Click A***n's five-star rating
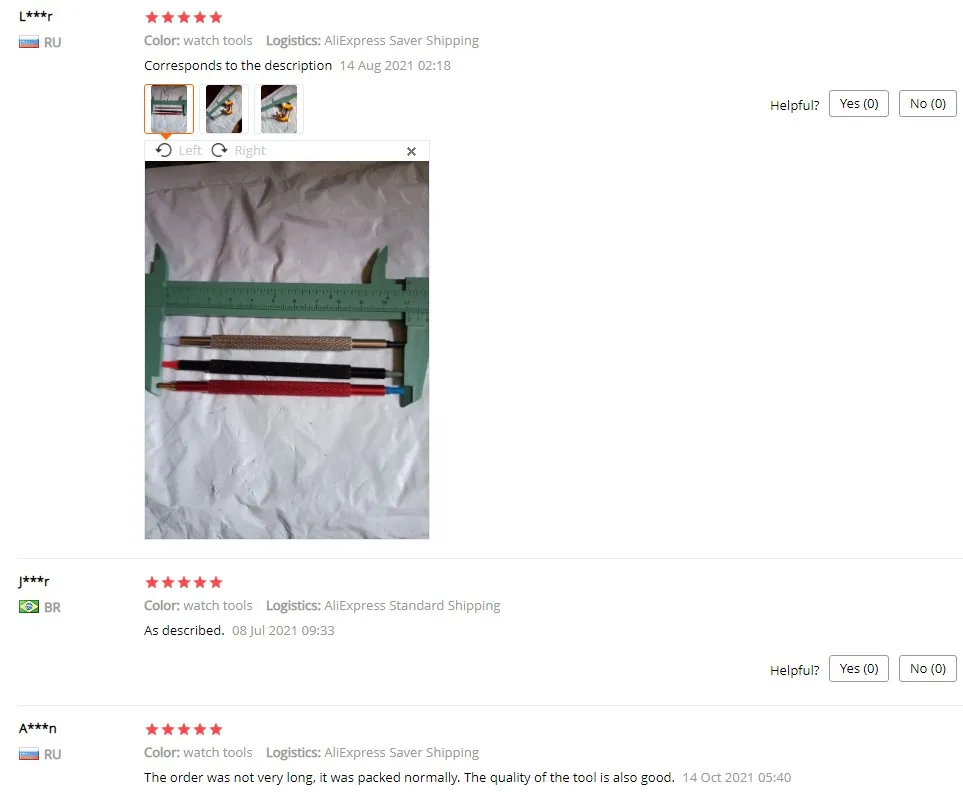This screenshot has height=792, width=963. coord(184,729)
